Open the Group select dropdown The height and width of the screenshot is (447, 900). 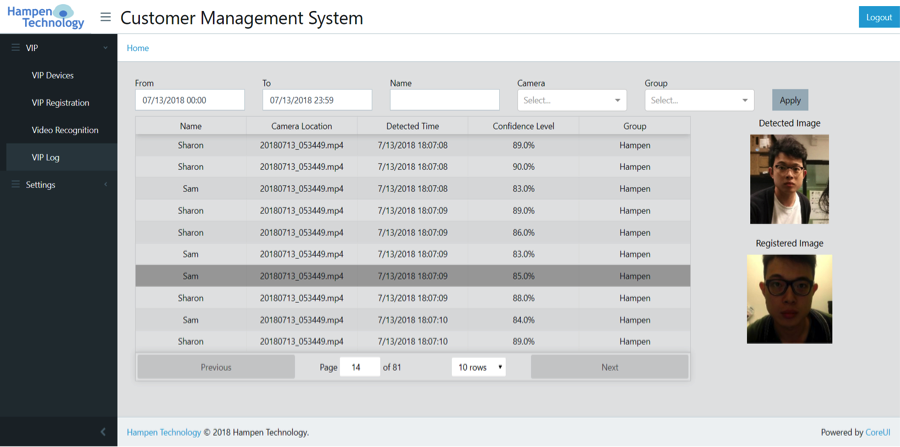[698, 100]
